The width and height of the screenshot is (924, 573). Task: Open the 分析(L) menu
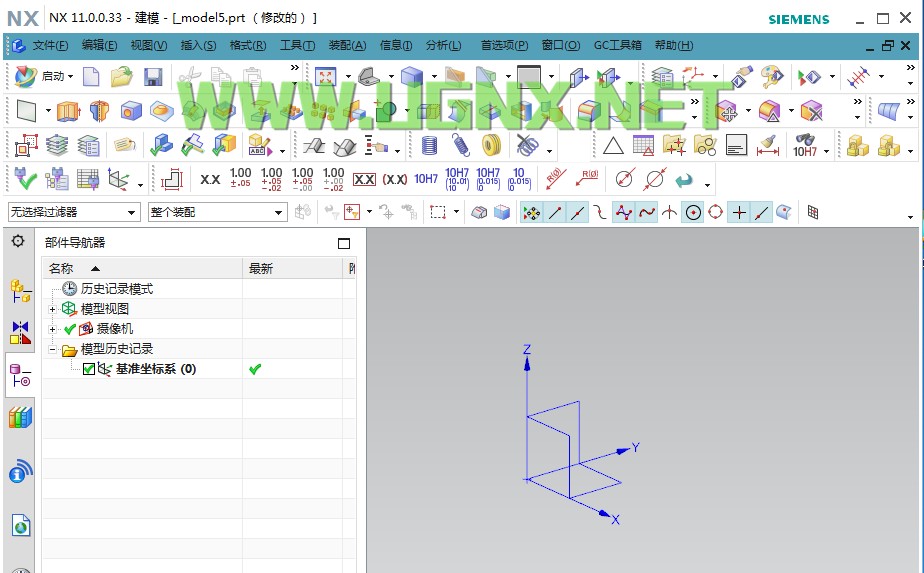tap(443, 45)
